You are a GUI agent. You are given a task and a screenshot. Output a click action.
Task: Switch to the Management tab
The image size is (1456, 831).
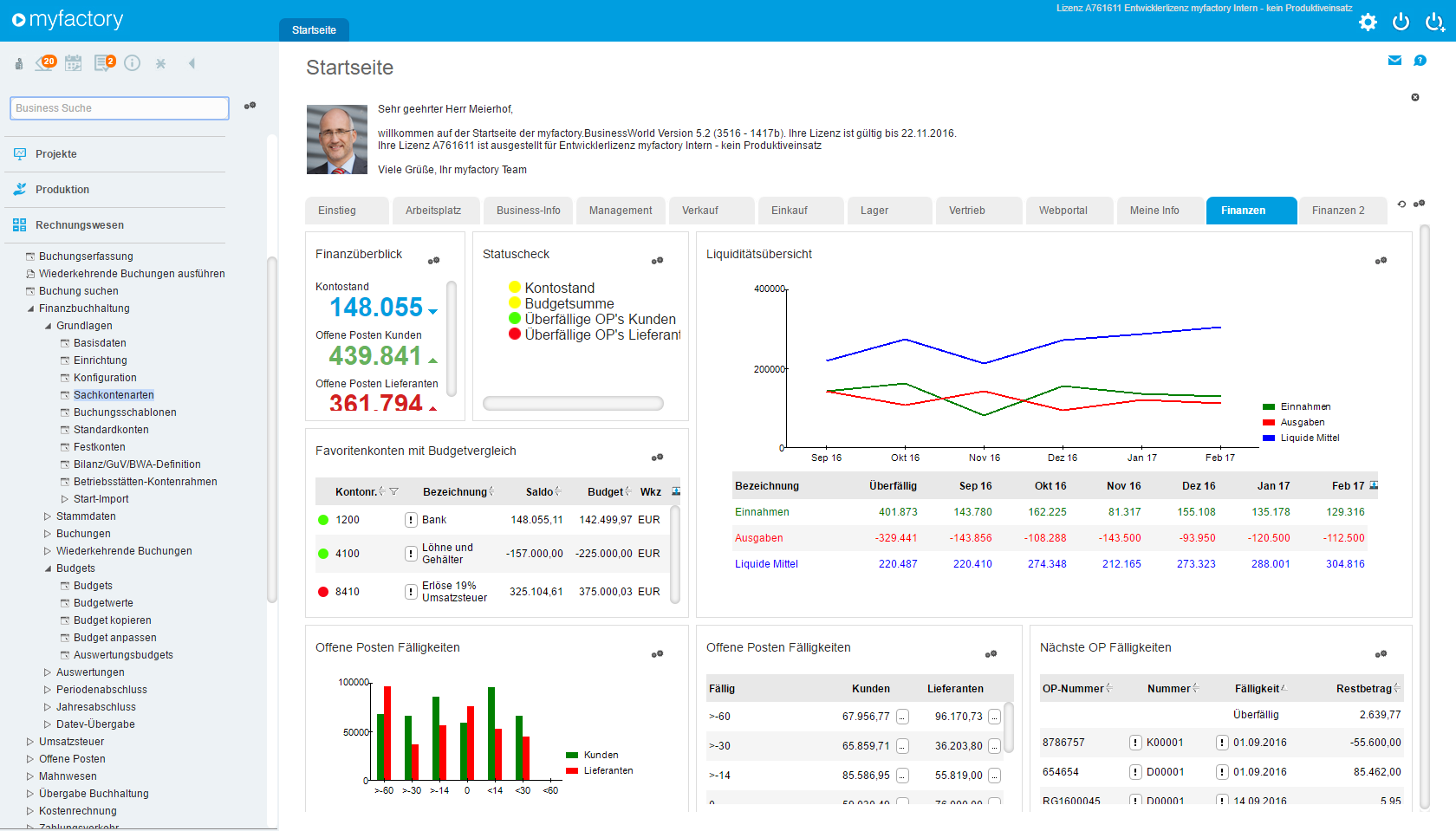click(621, 211)
